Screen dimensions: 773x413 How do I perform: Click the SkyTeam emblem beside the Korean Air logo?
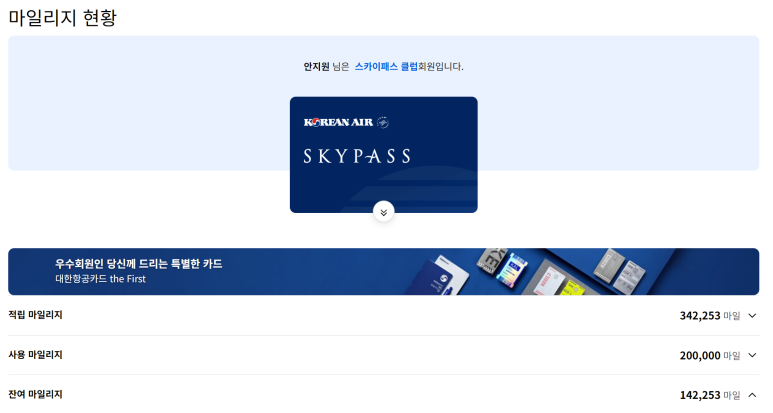tap(383, 122)
